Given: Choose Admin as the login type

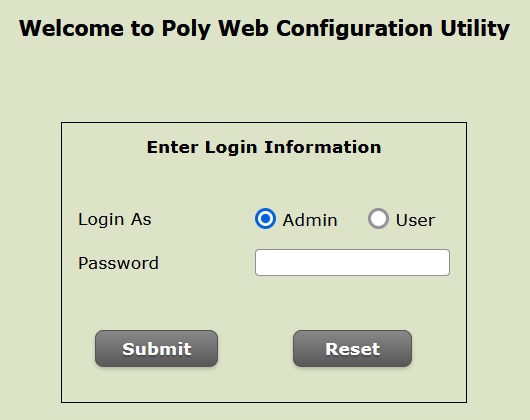Looking at the screenshot, I should pyautogui.click(x=265, y=219).
